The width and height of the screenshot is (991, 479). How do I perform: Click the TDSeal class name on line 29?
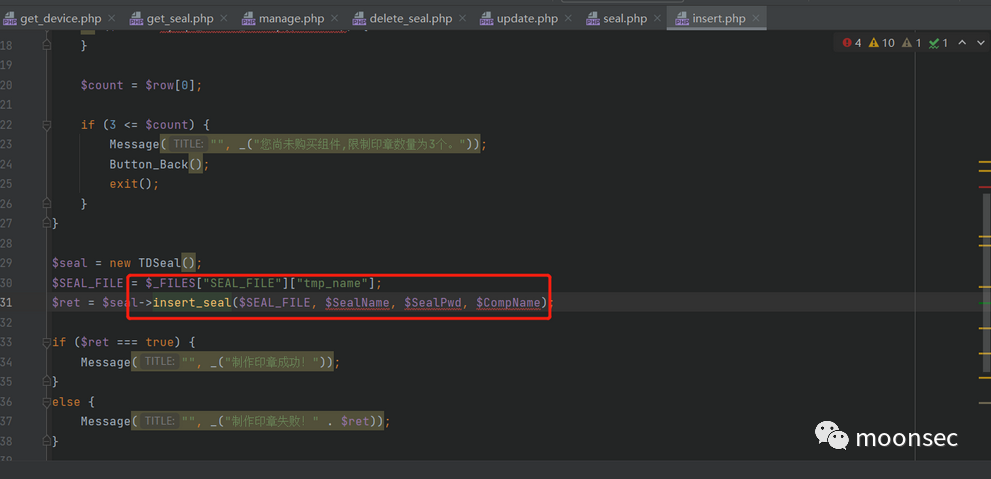[x=159, y=263]
